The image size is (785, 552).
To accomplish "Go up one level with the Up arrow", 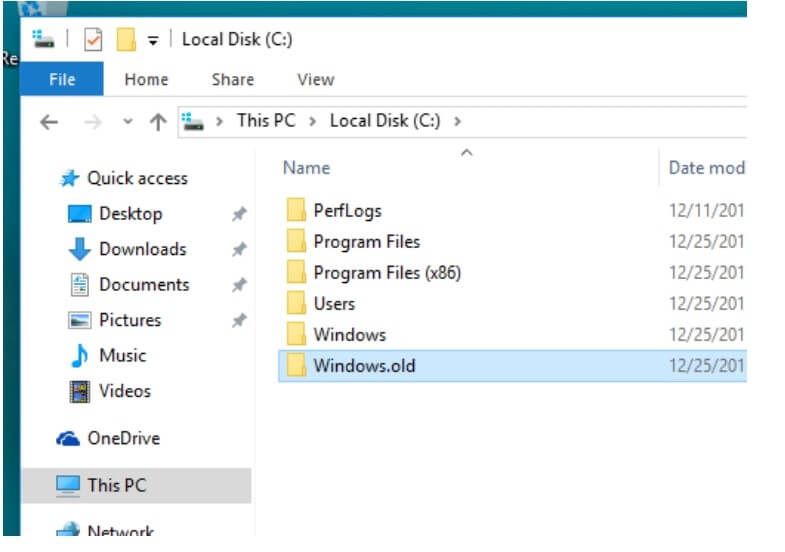I will coord(158,122).
